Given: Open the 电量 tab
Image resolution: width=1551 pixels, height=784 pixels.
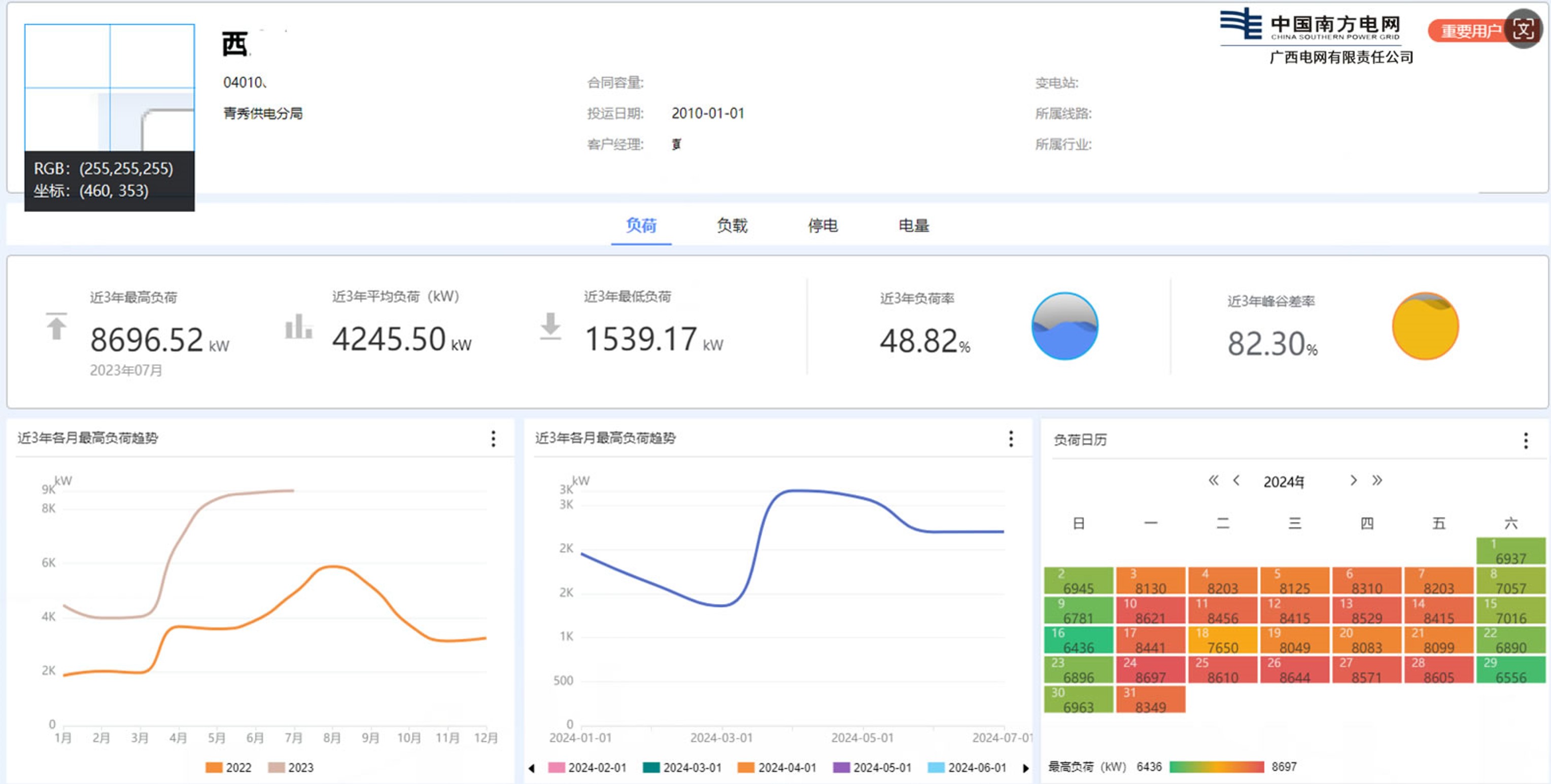Looking at the screenshot, I should [x=913, y=226].
